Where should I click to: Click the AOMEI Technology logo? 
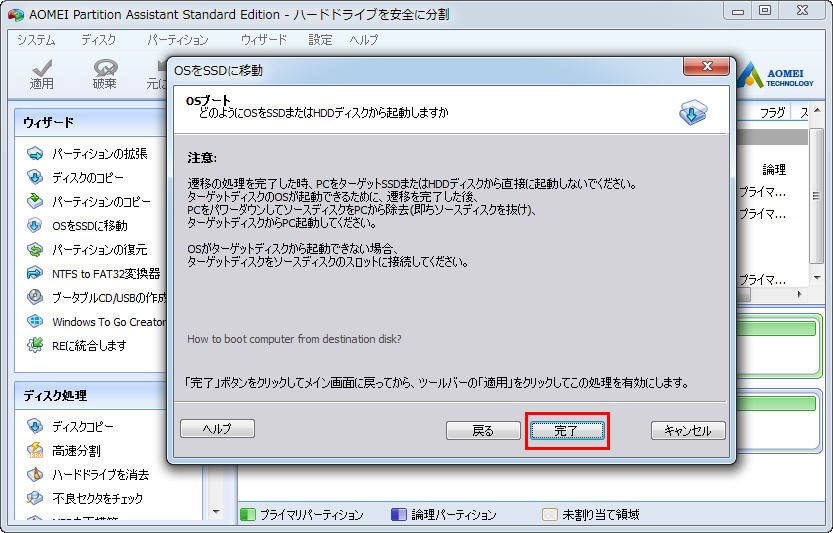tap(777, 76)
